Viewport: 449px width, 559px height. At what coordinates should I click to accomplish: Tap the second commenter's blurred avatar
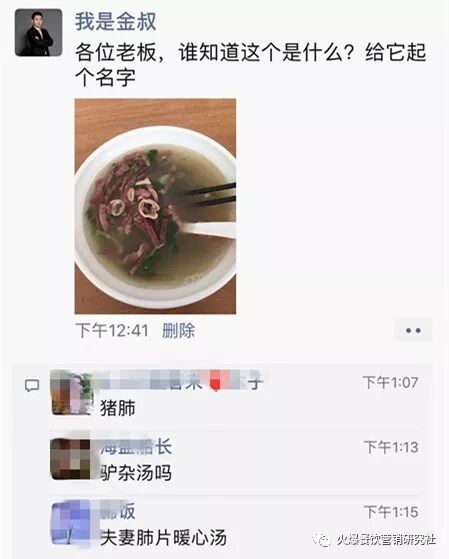pyautogui.click(x=71, y=459)
